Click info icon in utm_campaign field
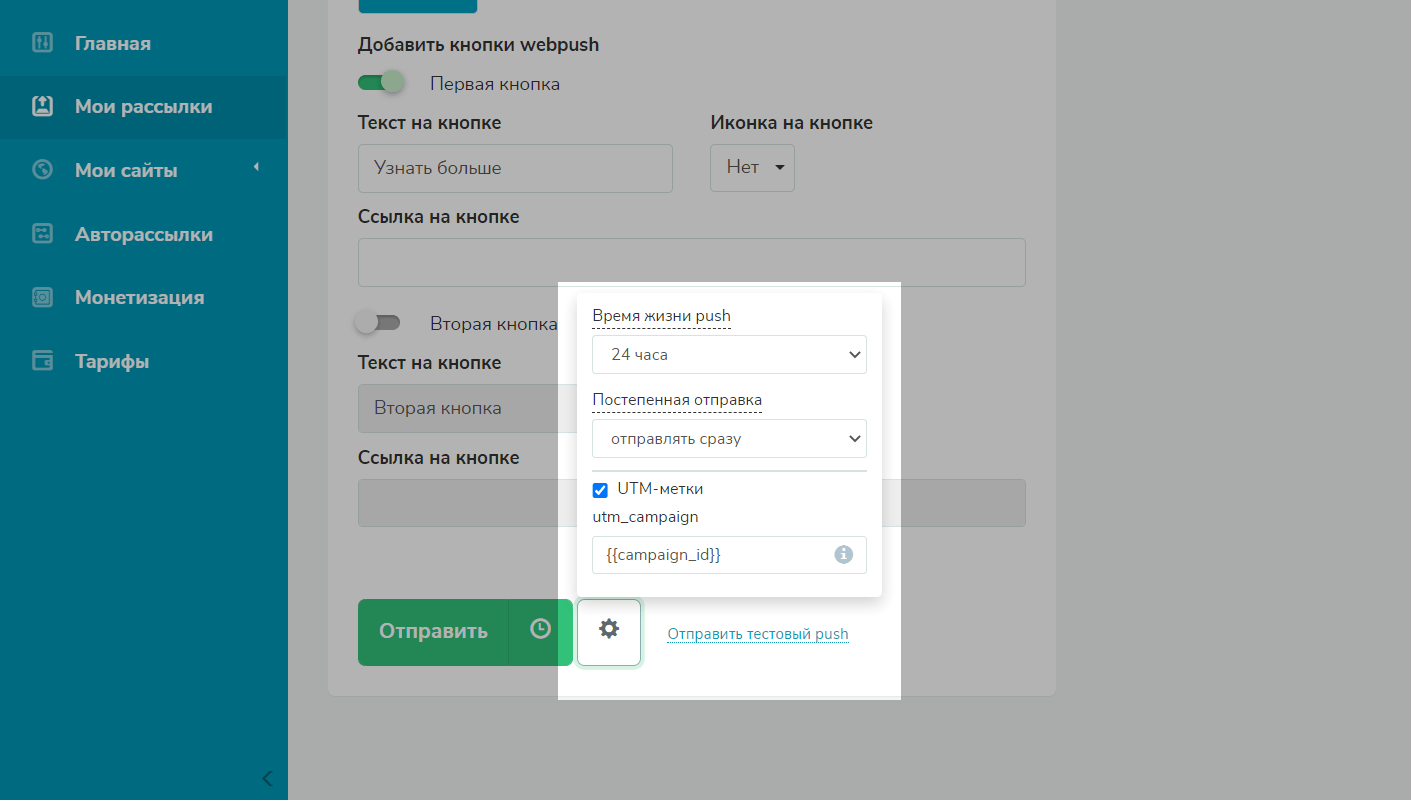 point(844,554)
